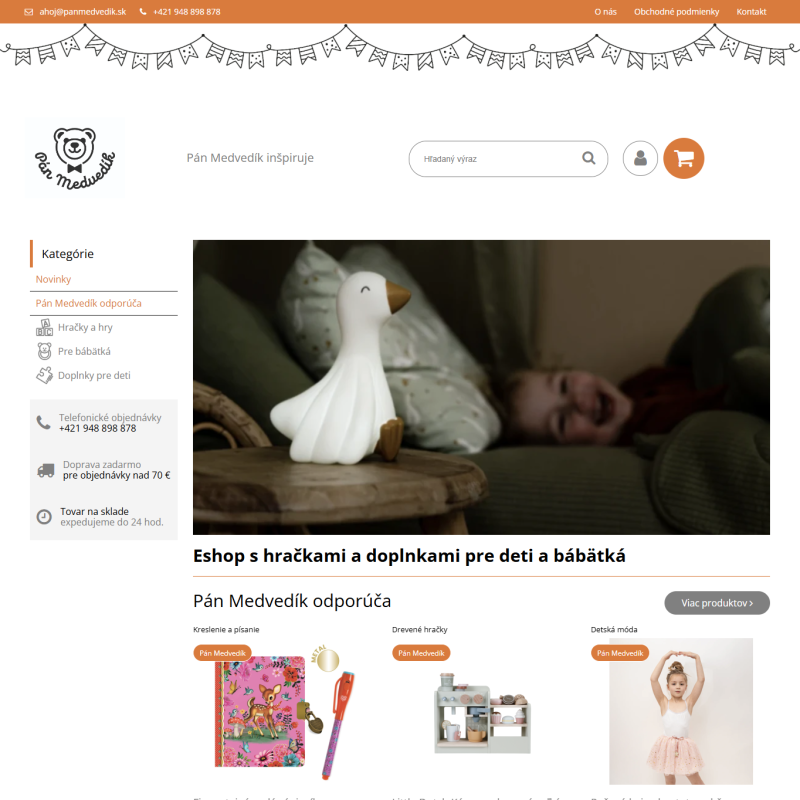Open the O nás menu item
The image size is (800, 800).
(605, 12)
